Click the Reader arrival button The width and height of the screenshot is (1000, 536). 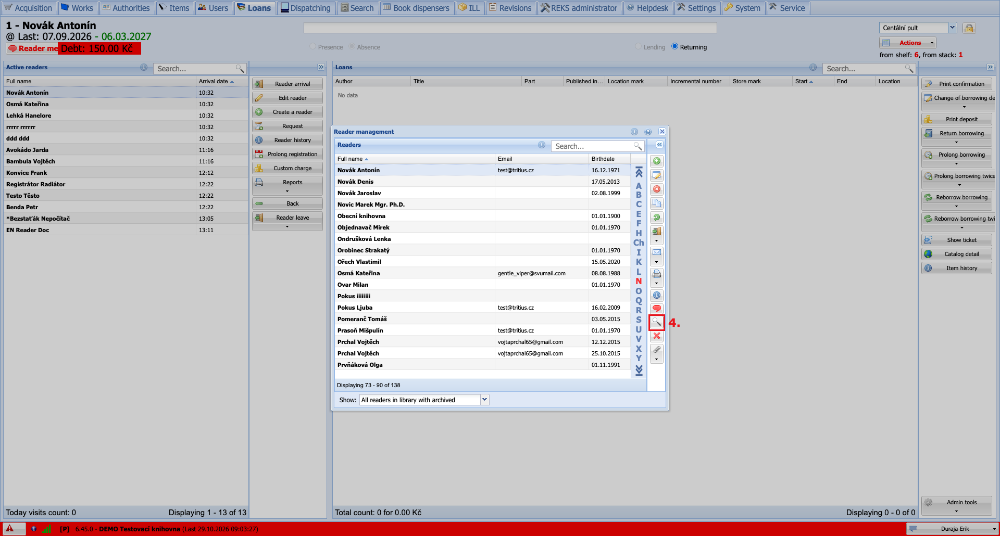(288, 84)
